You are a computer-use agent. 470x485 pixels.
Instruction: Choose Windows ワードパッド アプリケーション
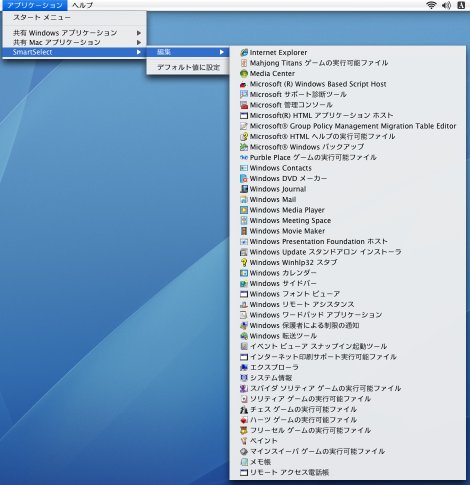point(348,315)
